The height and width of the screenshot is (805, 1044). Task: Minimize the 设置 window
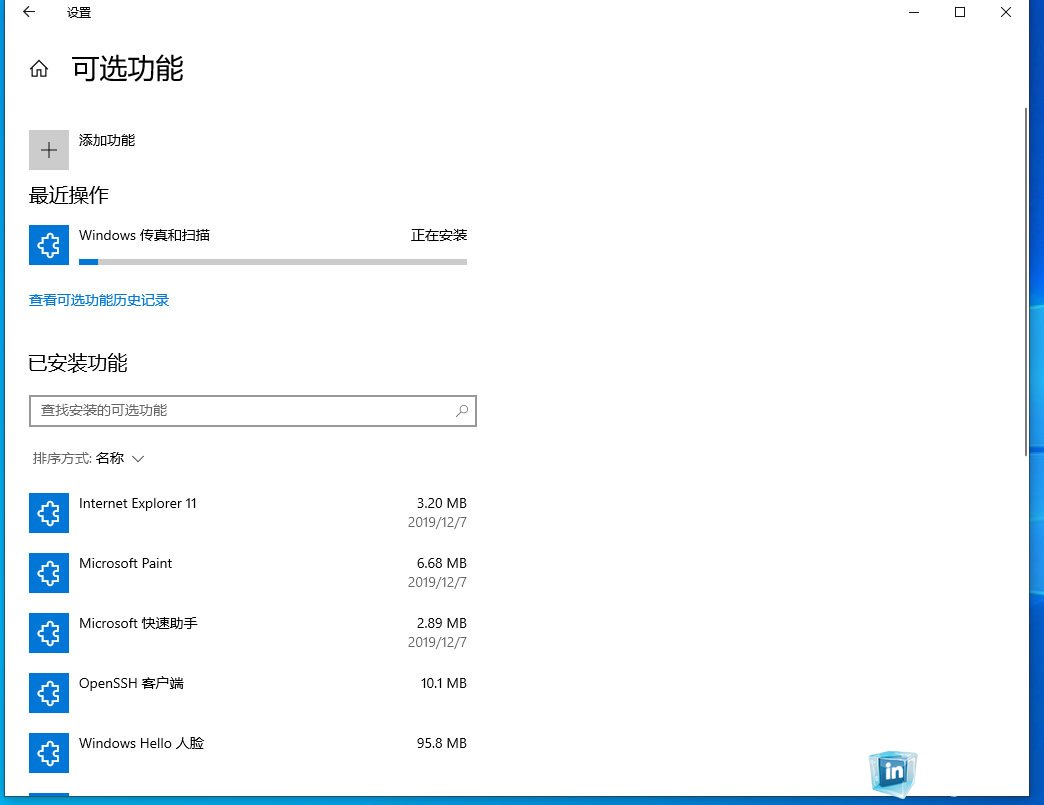[x=914, y=12]
